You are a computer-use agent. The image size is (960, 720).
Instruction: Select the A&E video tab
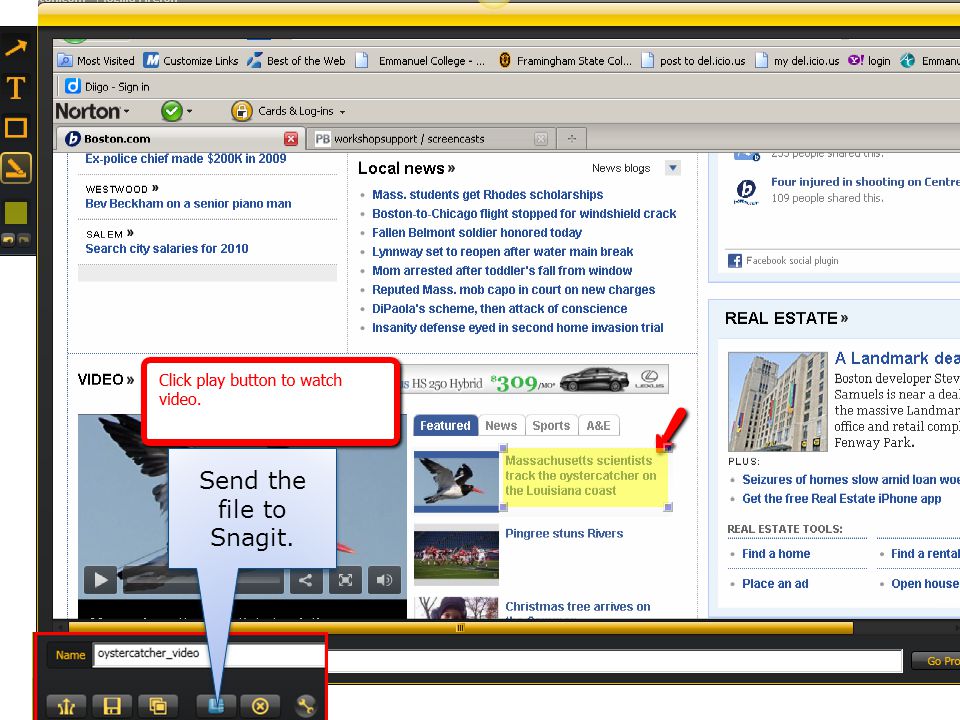(598, 426)
